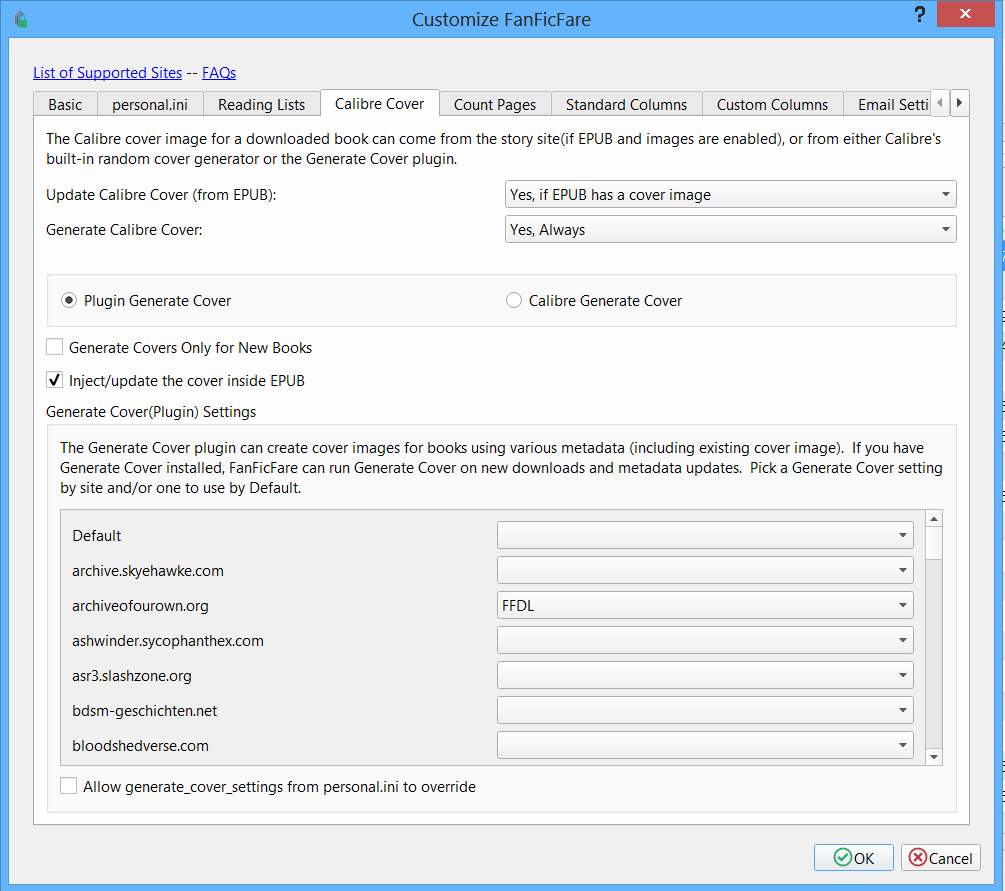Open the ashwinder.sycophanthex.com cover setting dropdown

click(x=705, y=640)
